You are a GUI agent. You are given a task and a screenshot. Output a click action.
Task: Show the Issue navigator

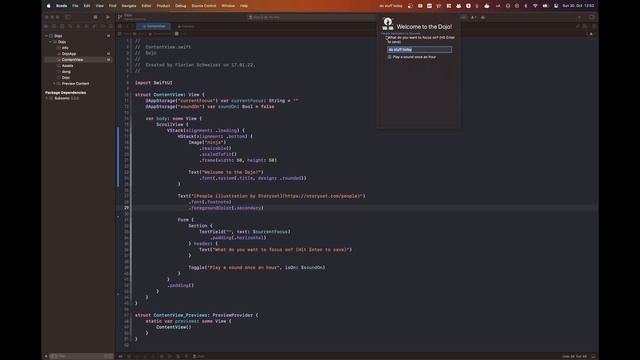pyautogui.click(x=78, y=26)
